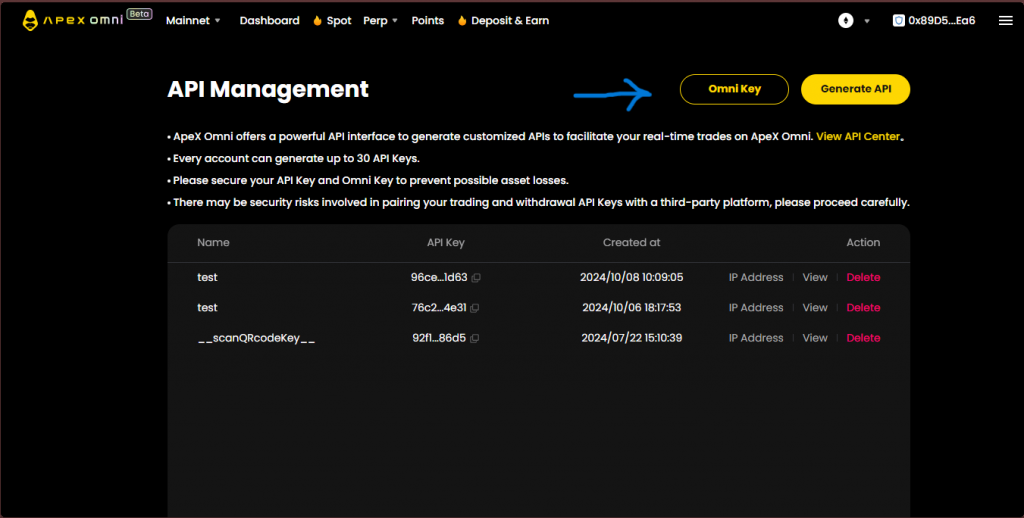This screenshot has width=1024, height=518.
Task: Follow the View API Center link
Action: pyautogui.click(x=858, y=136)
